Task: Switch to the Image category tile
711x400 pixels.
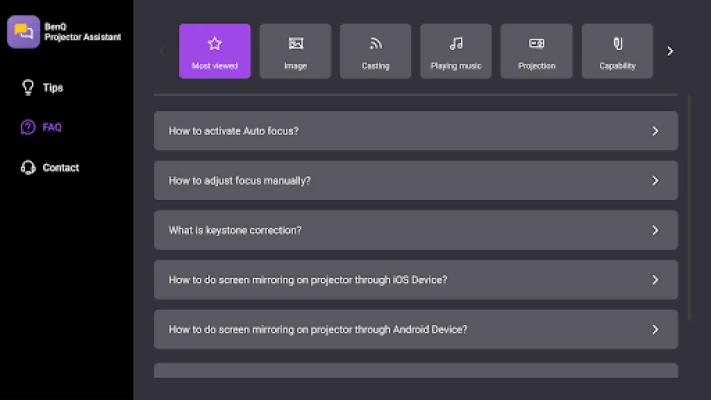Action: coord(295,51)
